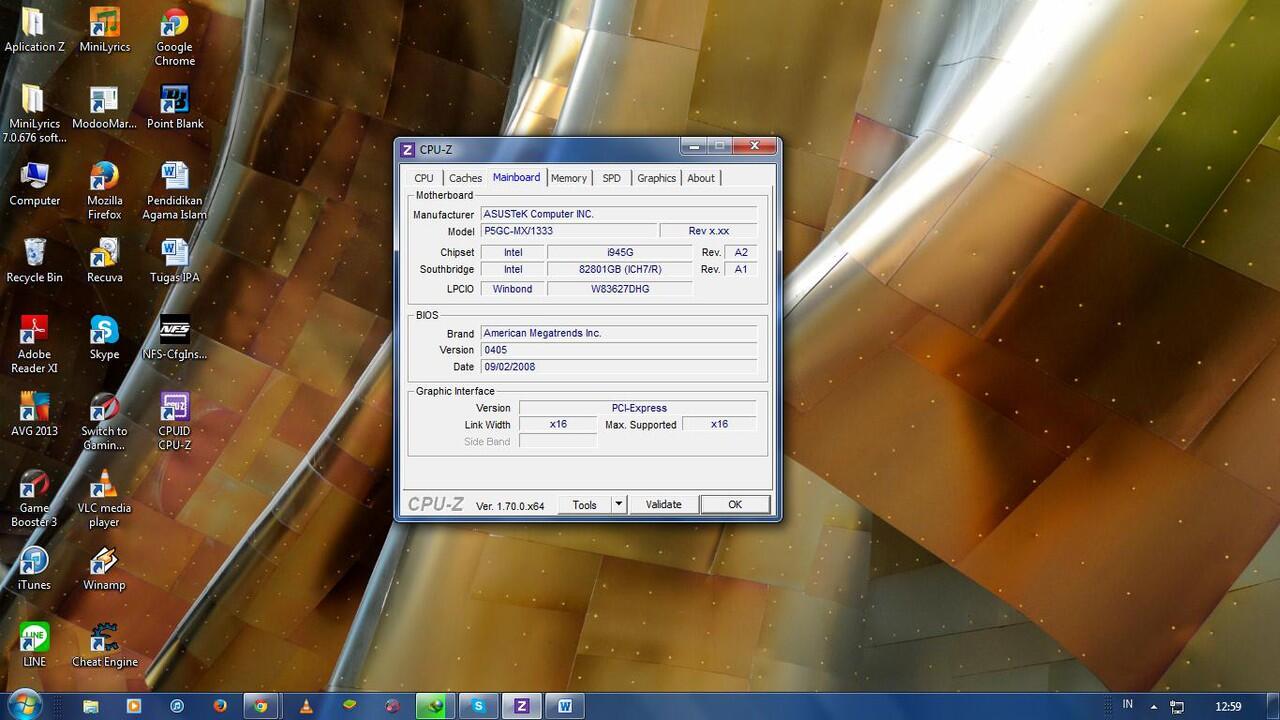Click the LPCIO value W83627DHG
Image resolution: width=1280 pixels, height=720 pixels.
(619, 289)
